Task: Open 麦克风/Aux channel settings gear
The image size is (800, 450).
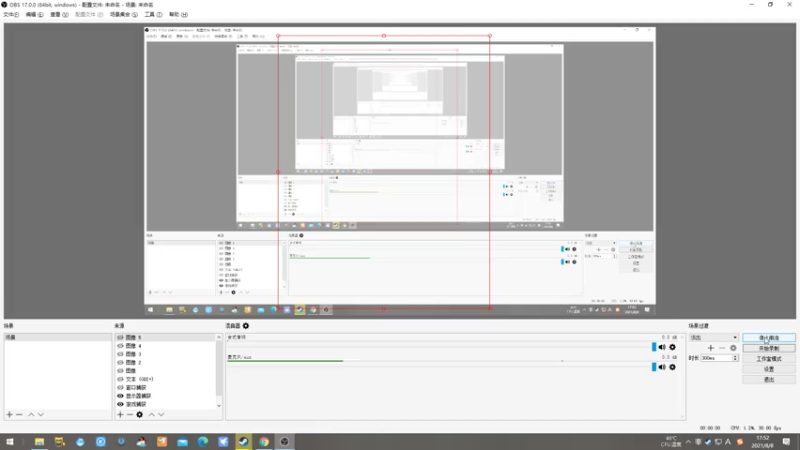Action: (x=672, y=367)
